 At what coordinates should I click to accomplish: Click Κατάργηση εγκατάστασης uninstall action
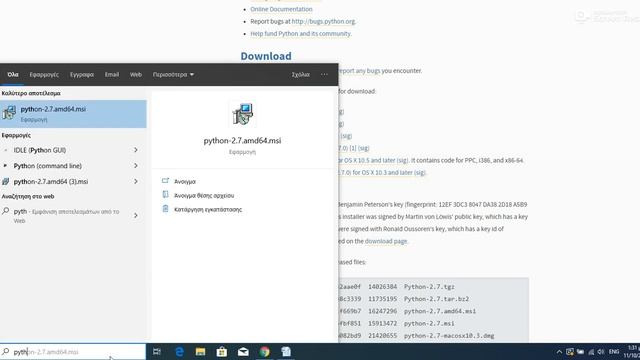pos(208,209)
